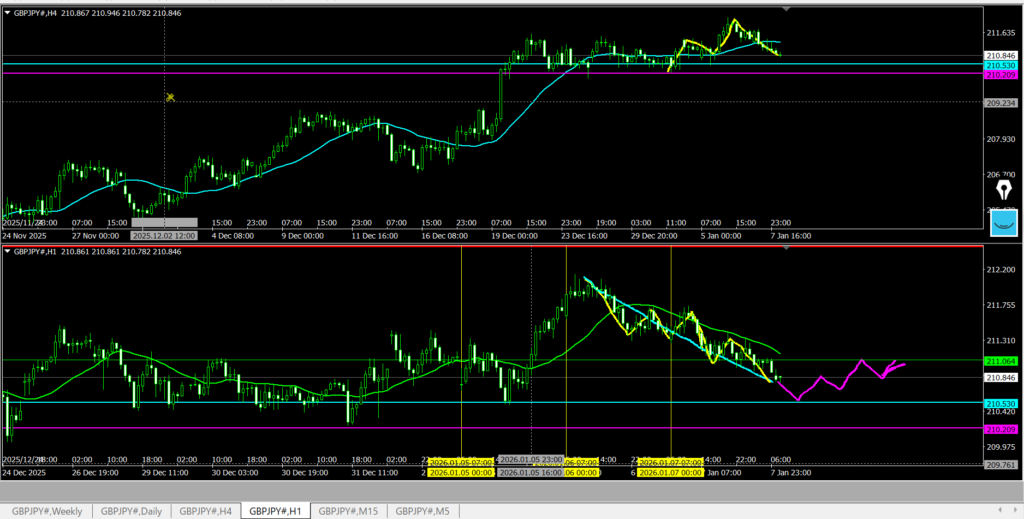Click the chart shift triangle atop H1 chart
This screenshot has width=1024, height=519.
tap(786, 247)
